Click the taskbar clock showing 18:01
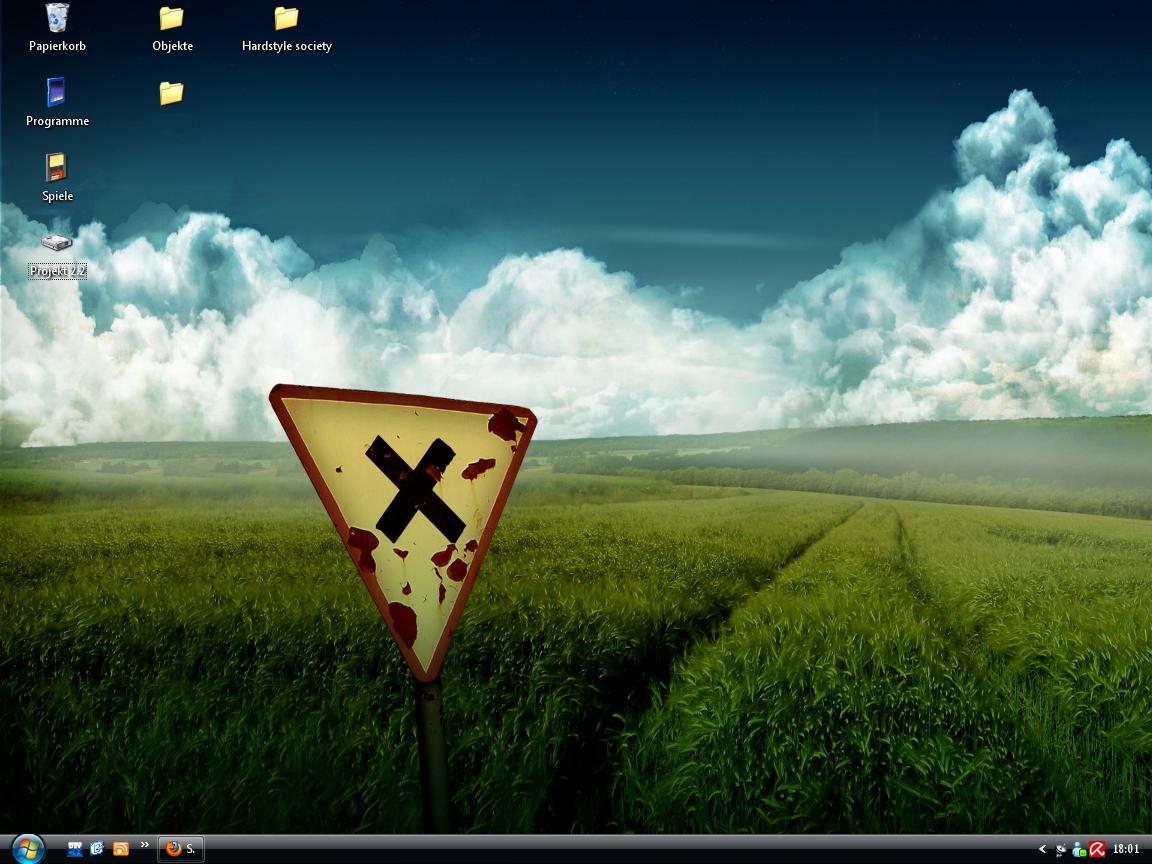Viewport: 1152px width, 864px height. pos(1126,850)
